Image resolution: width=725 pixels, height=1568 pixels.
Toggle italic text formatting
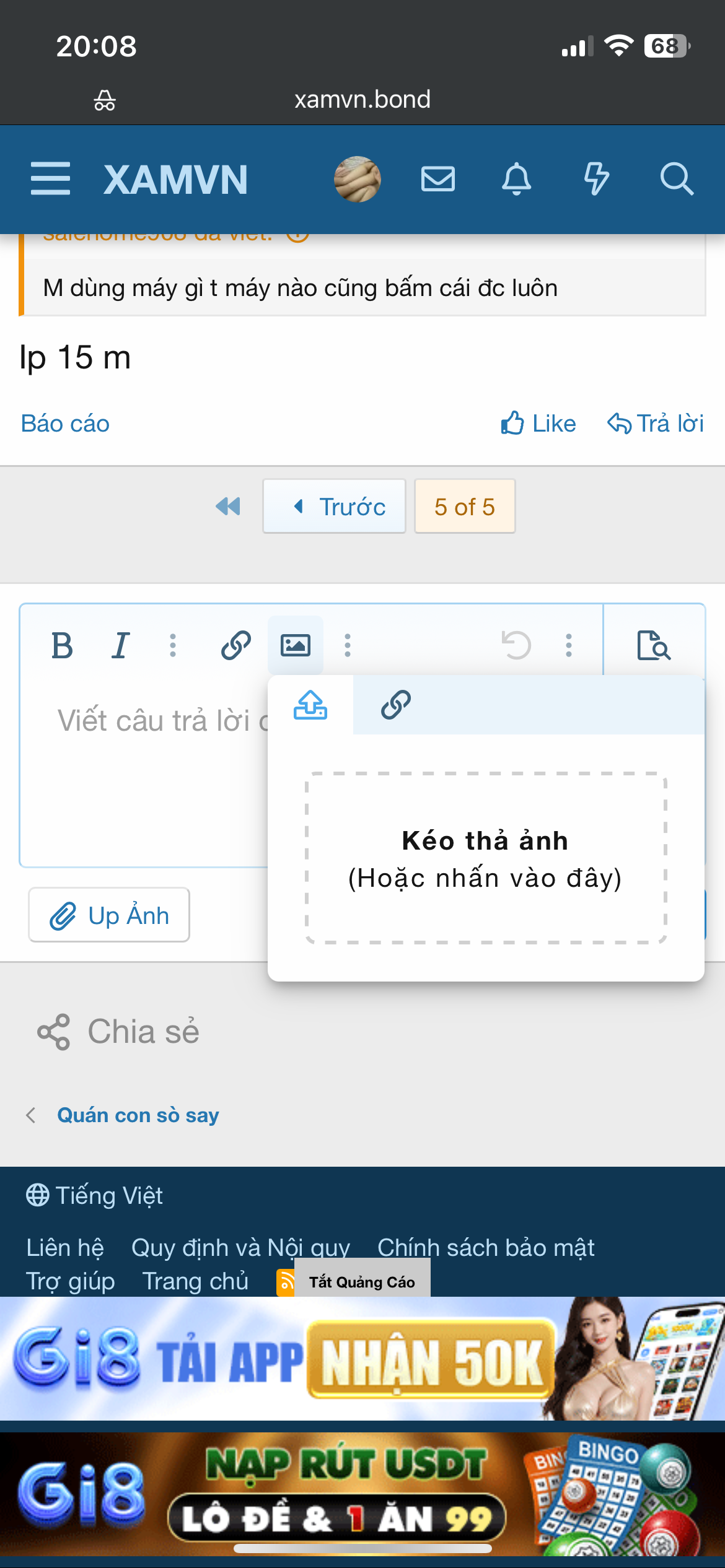click(121, 646)
